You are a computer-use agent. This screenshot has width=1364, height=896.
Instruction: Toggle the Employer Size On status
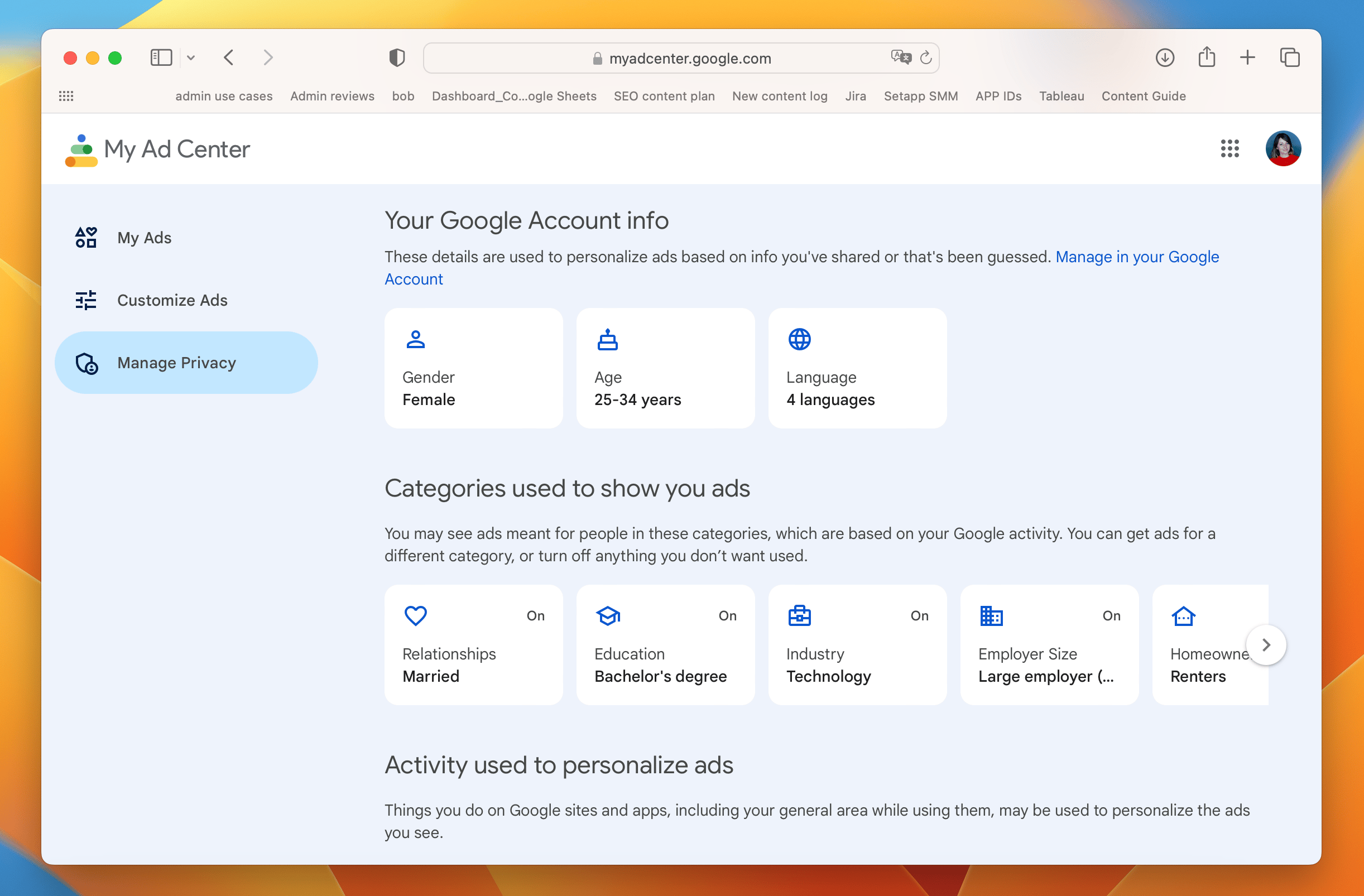1112,616
